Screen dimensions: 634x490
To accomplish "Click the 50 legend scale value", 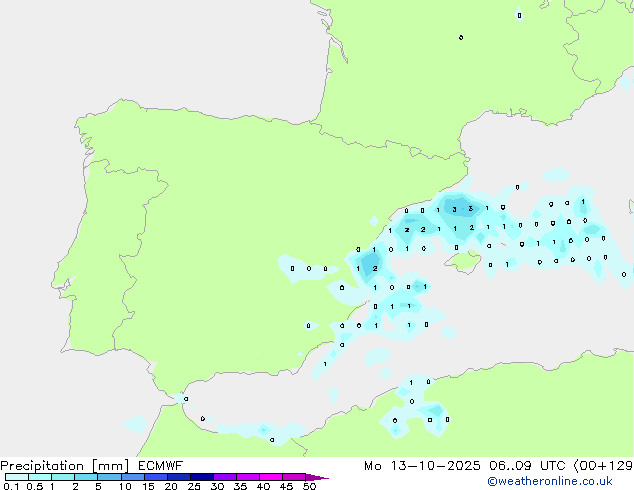I will pos(309,486).
